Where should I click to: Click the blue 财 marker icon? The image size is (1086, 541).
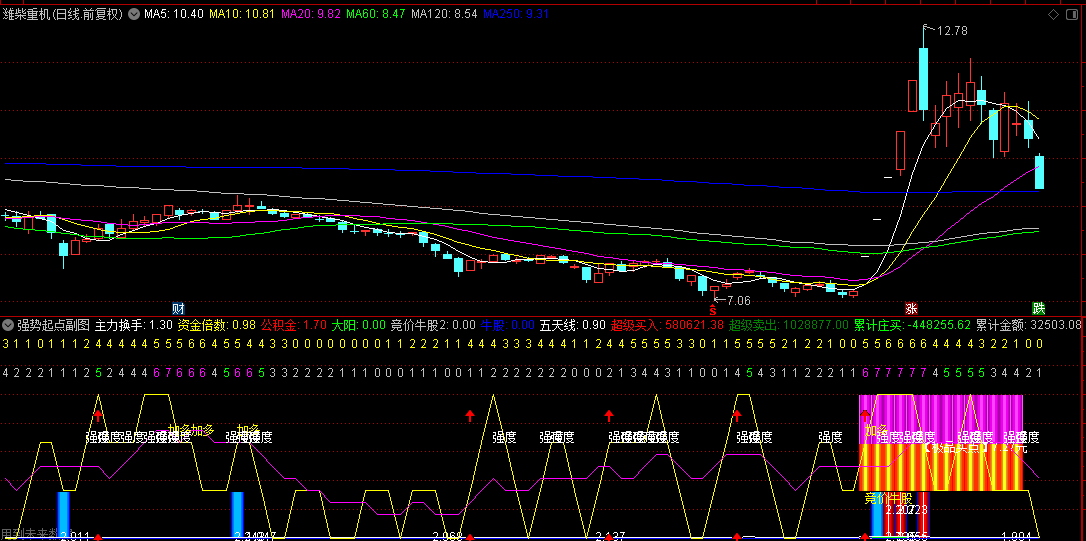(178, 307)
